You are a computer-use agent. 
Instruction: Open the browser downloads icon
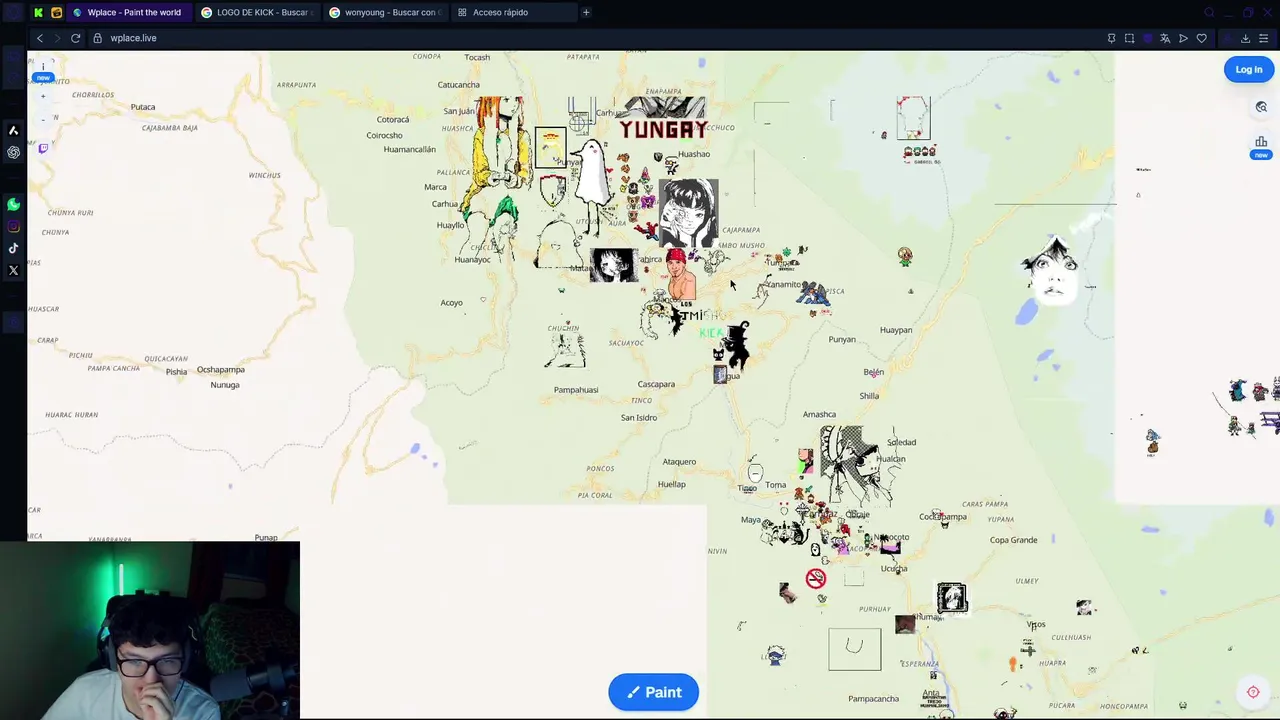point(1245,38)
